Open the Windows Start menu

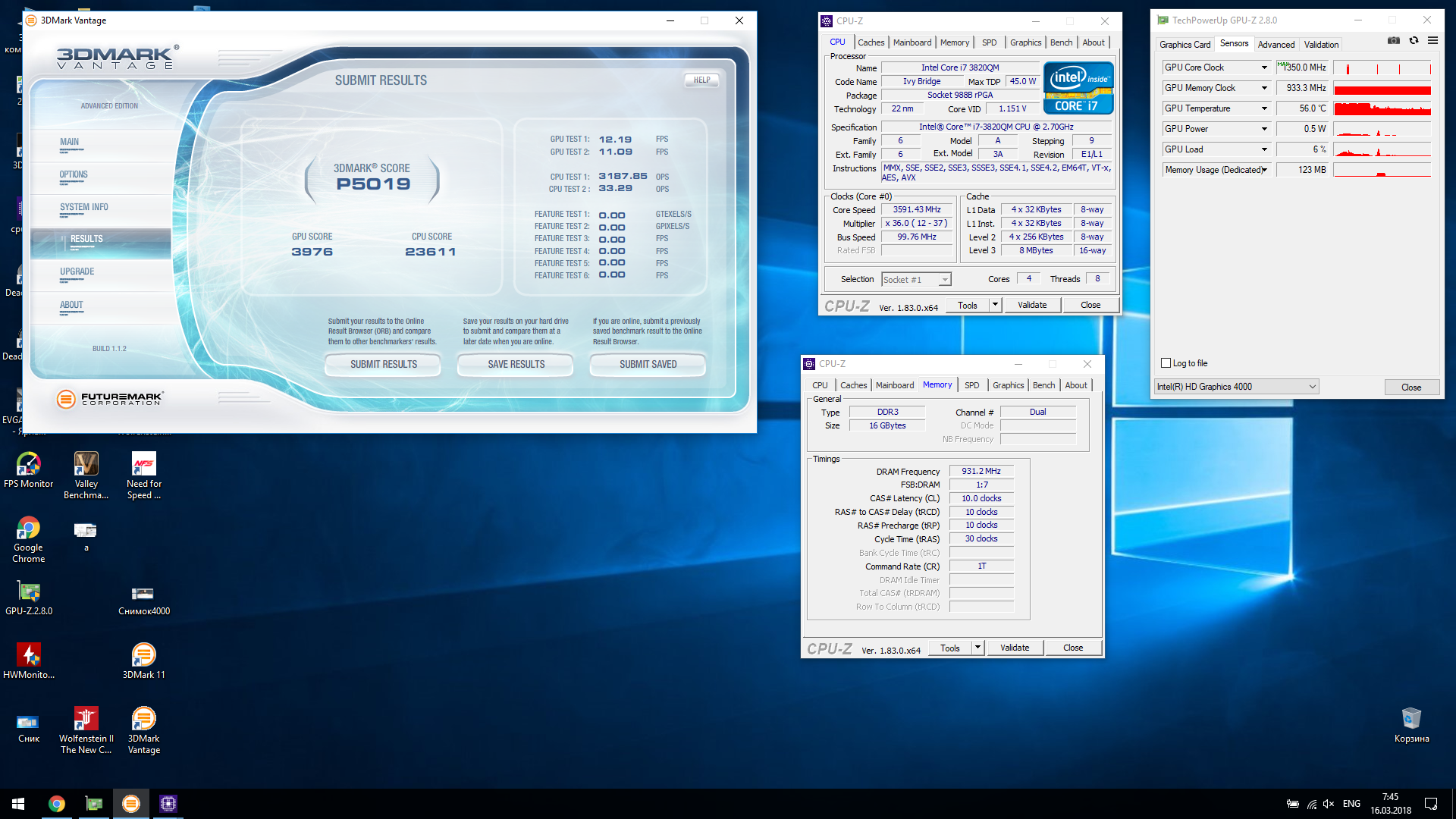(x=18, y=804)
